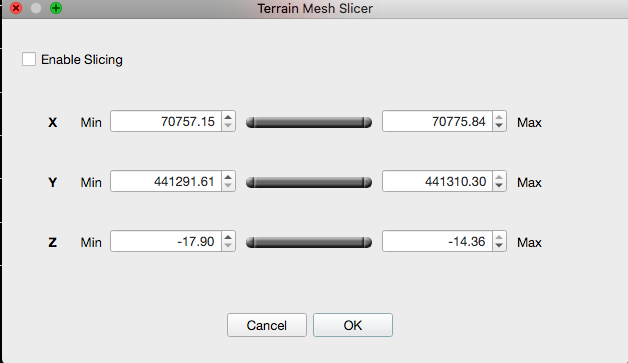Enable the Enable Slicing checkbox
The image size is (628, 363).
coord(29,59)
